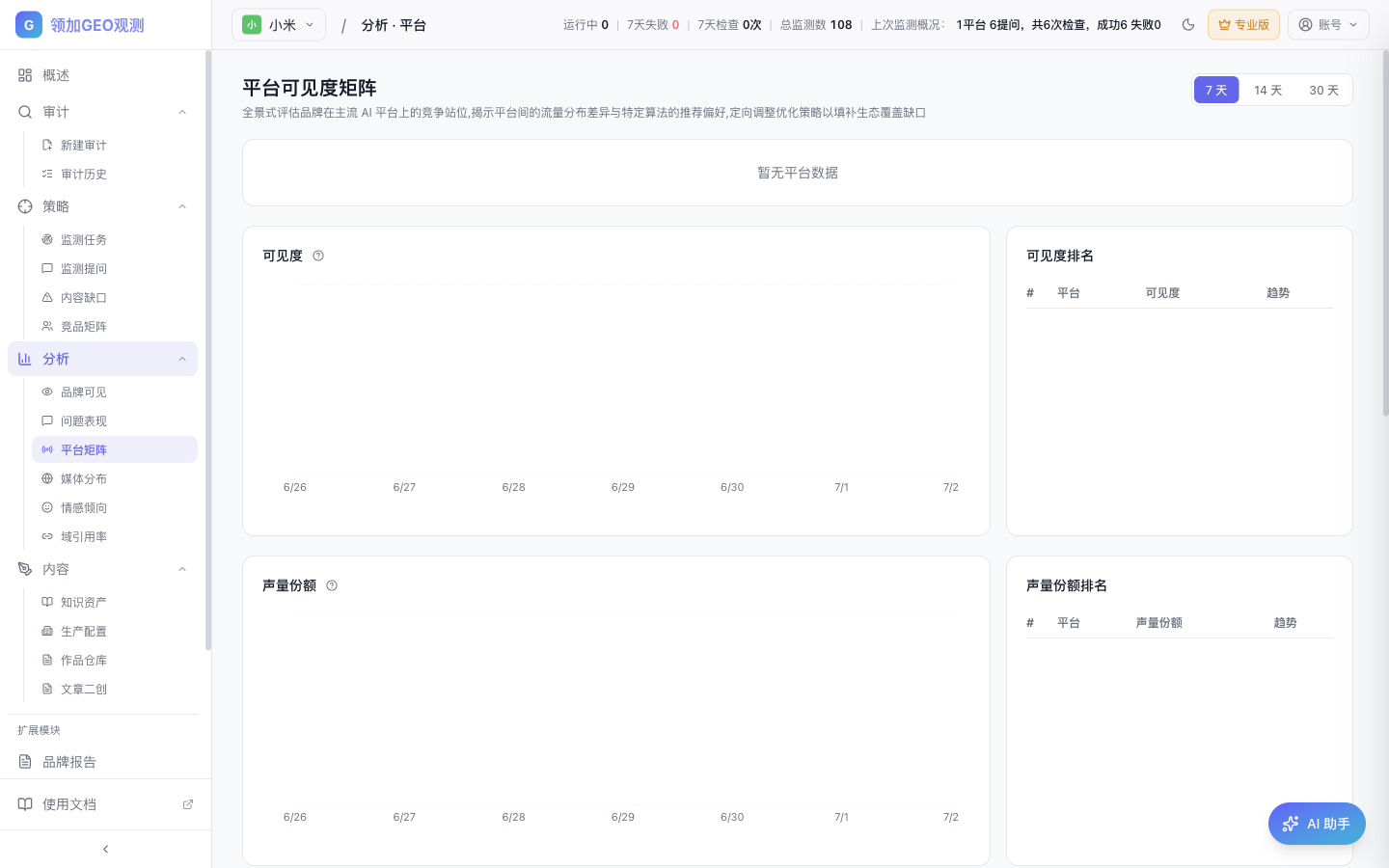Open 竞品矩阵 in sidebar

click(x=115, y=326)
